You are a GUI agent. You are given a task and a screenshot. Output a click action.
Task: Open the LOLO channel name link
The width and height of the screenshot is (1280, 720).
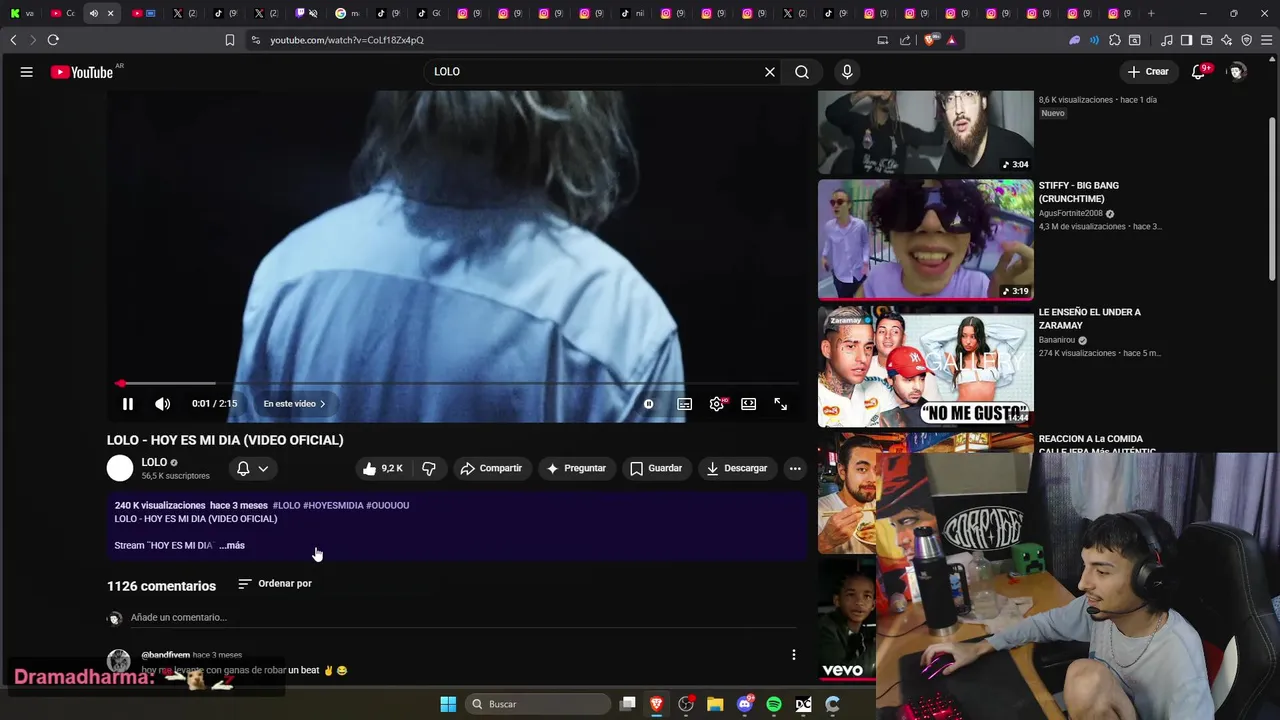point(154,462)
